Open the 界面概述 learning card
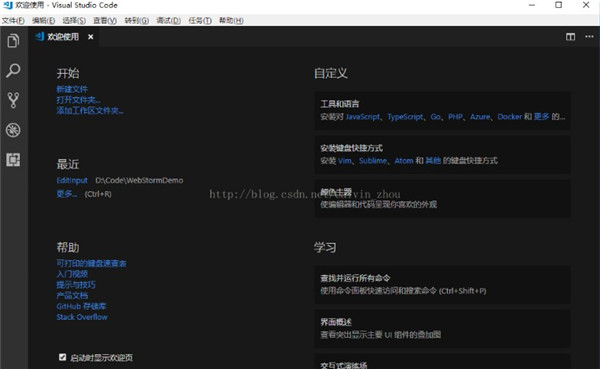Image resolution: width=600 pixels, height=369 pixels. (x=442, y=329)
